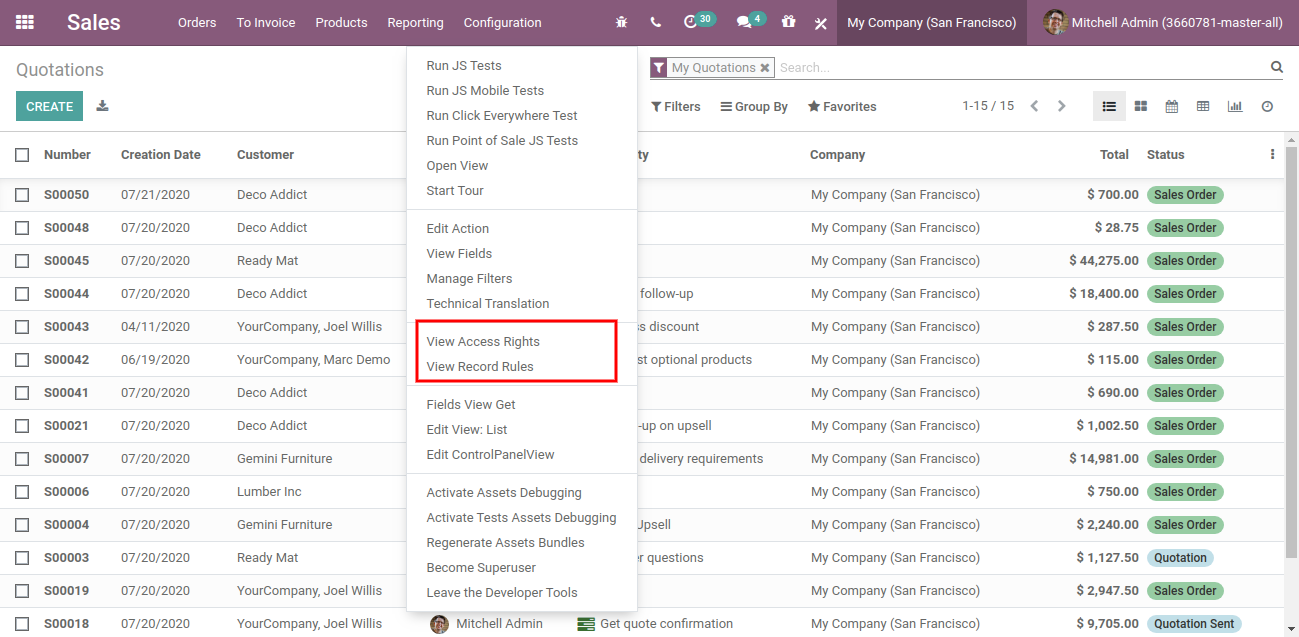
Task: Click the search magnifier icon
Action: point(1277,67)
